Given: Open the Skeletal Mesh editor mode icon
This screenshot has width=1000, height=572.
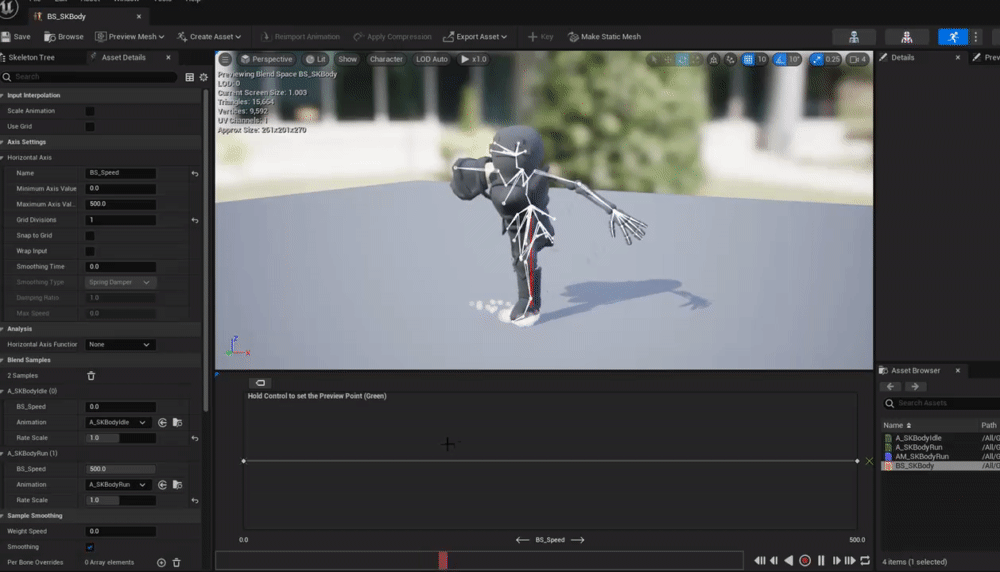Looking at the screenshot, I should coord(906,37).
